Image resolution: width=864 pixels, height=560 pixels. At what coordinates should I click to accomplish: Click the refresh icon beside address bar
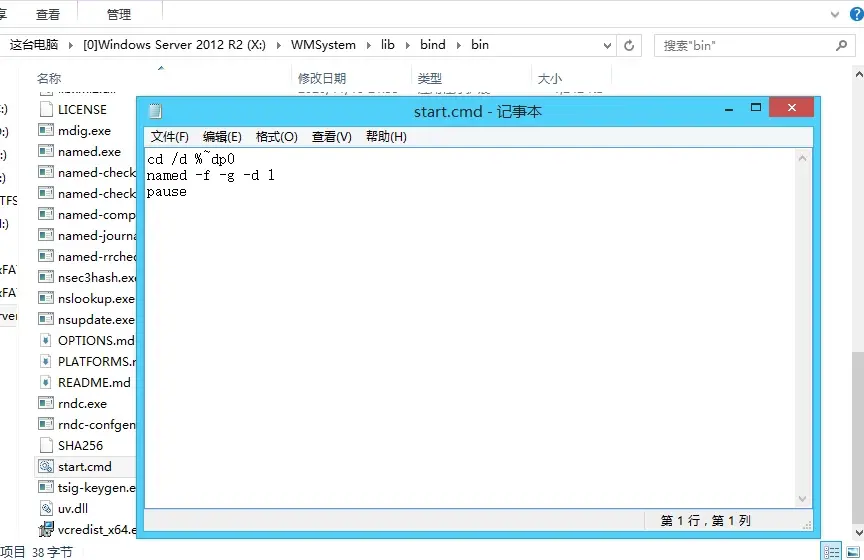pyautogui.click(x=629, y=45)
